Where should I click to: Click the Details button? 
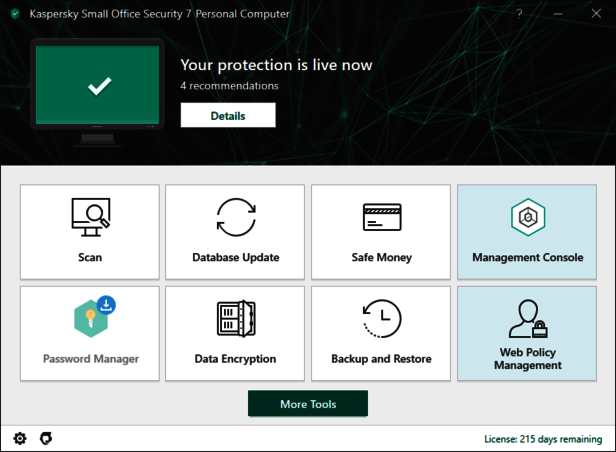(x=228, y=116)
